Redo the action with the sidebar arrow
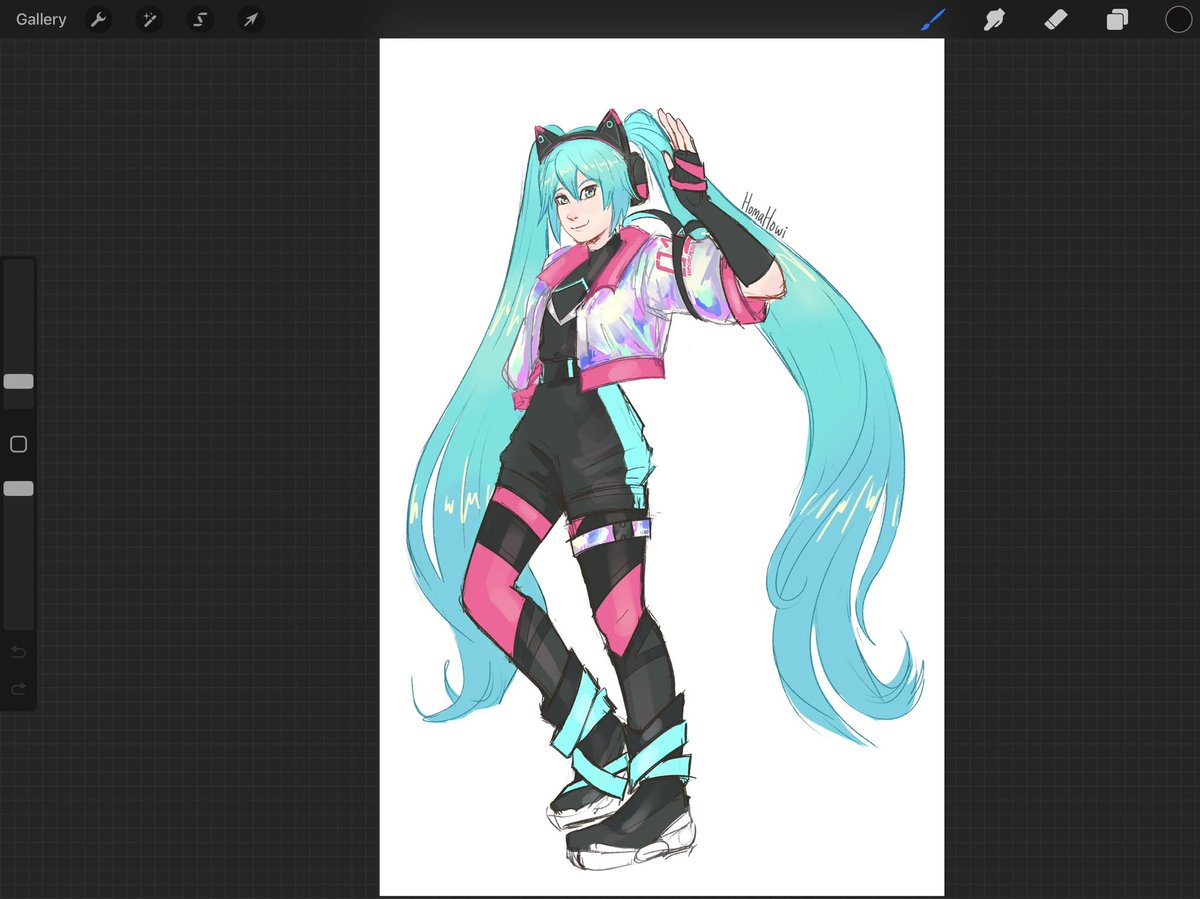 [18, 688]
